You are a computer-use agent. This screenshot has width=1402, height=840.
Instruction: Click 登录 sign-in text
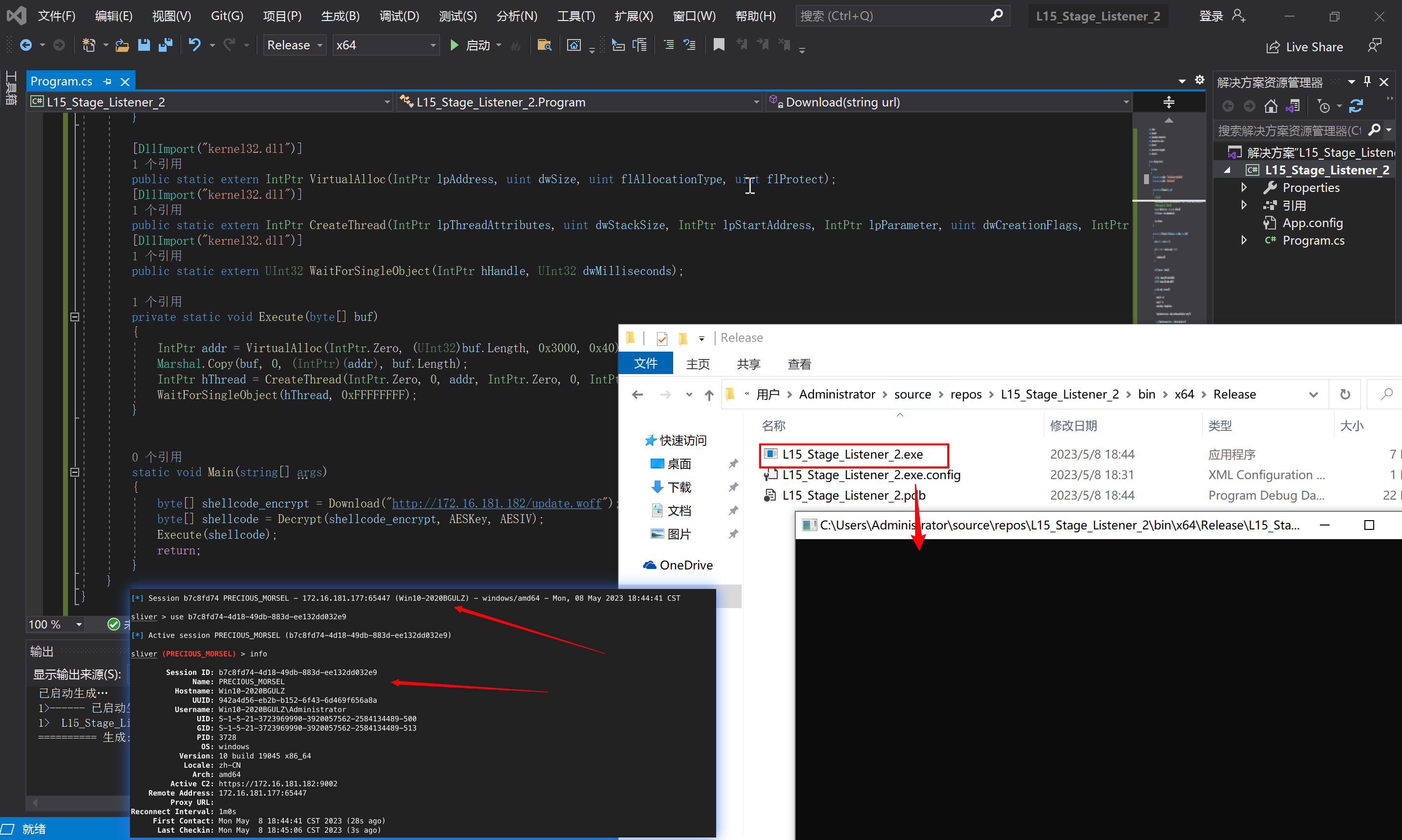pyautogui.click(x=1211, y=16)
